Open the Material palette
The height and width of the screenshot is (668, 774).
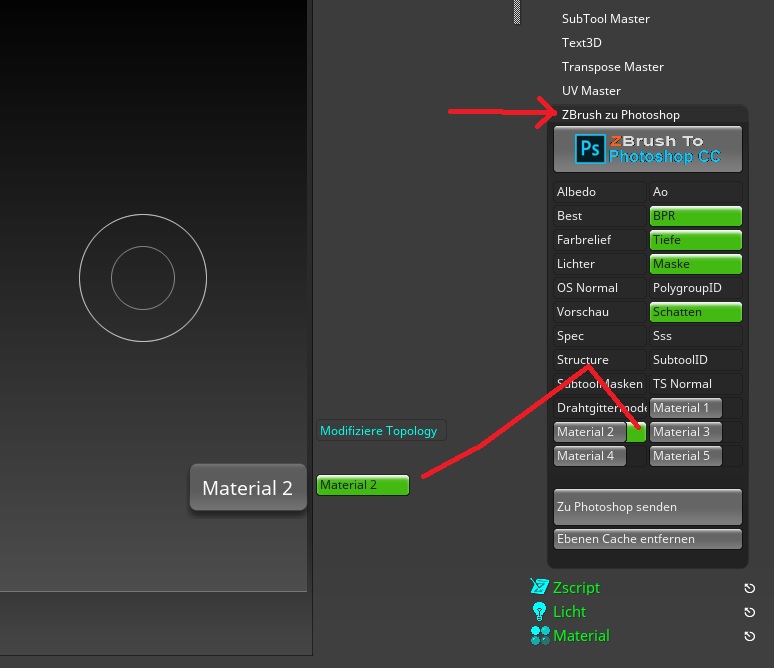coord(581,636)
